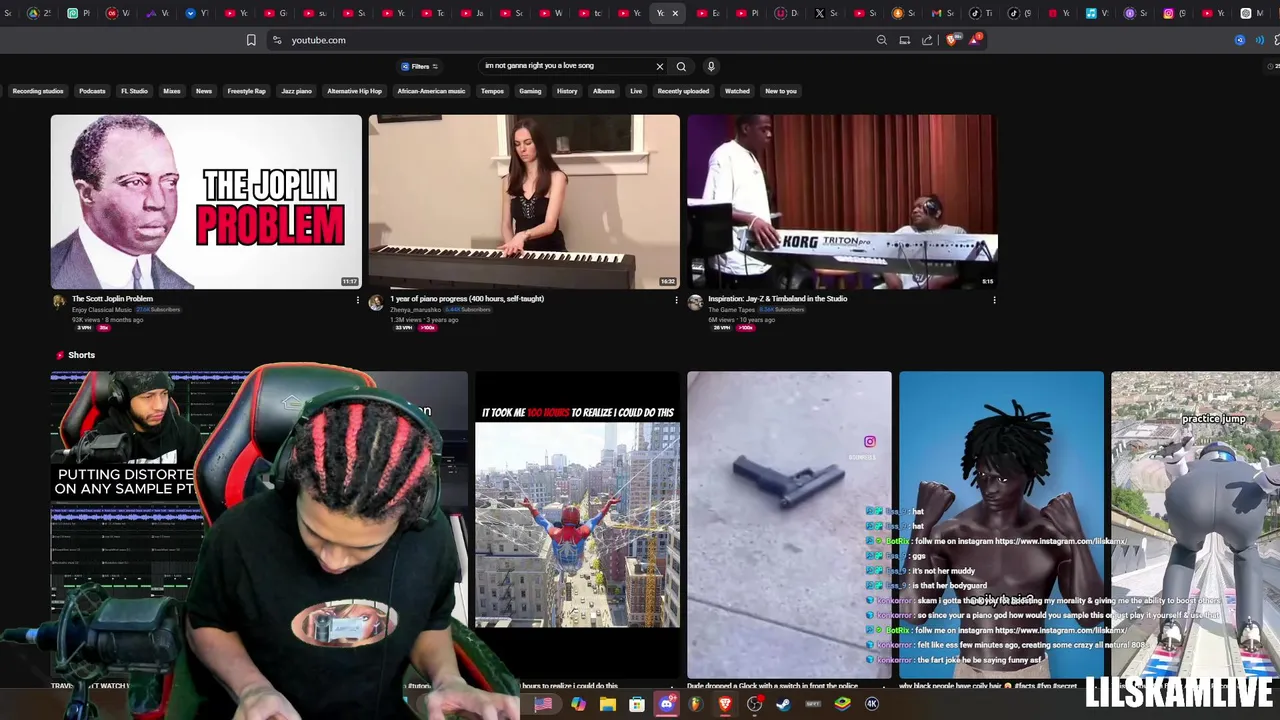This screenshot has height=720, width=1280.
Task: Filter by the News chip
Action: pos(204,91)
